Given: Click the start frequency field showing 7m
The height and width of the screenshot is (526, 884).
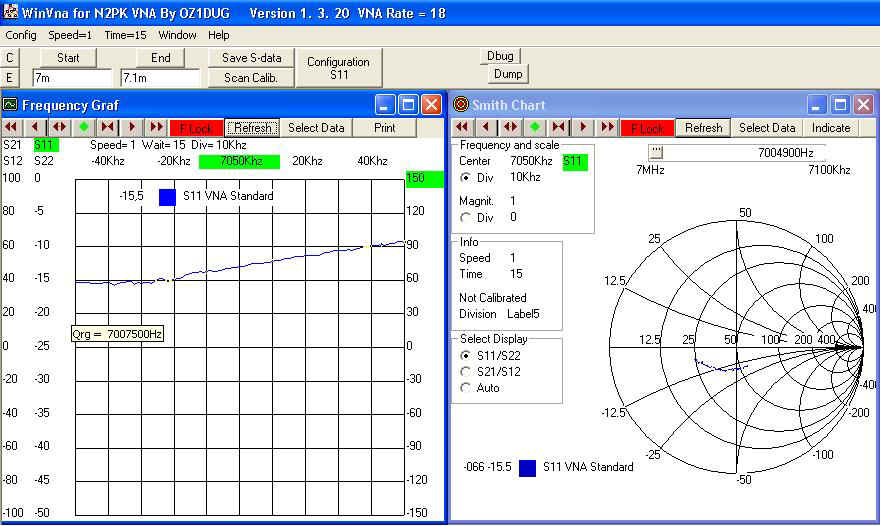Looking at the screenshot, I should (x=73, y=78).
